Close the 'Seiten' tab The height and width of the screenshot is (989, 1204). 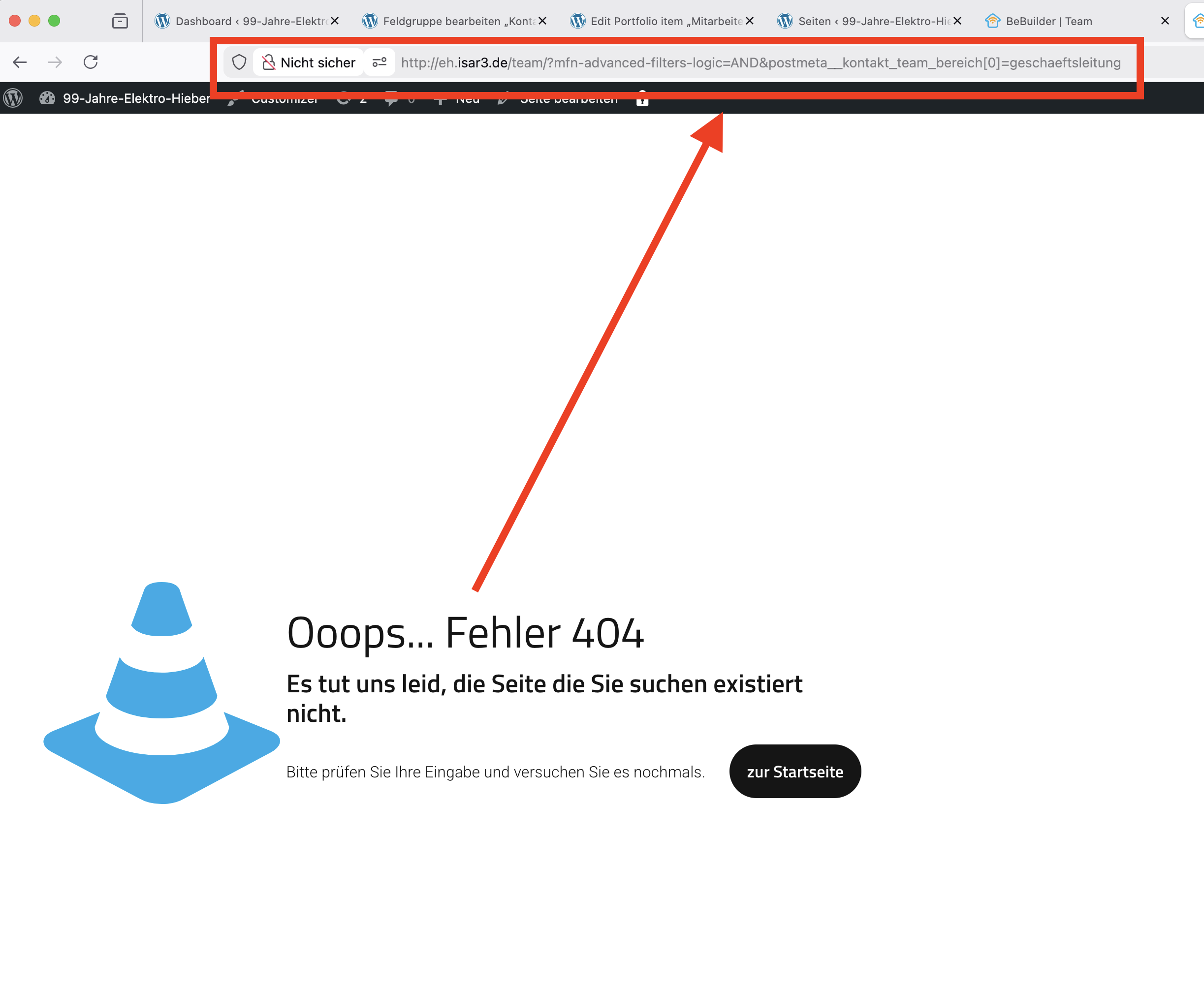(x=957, y=21)
